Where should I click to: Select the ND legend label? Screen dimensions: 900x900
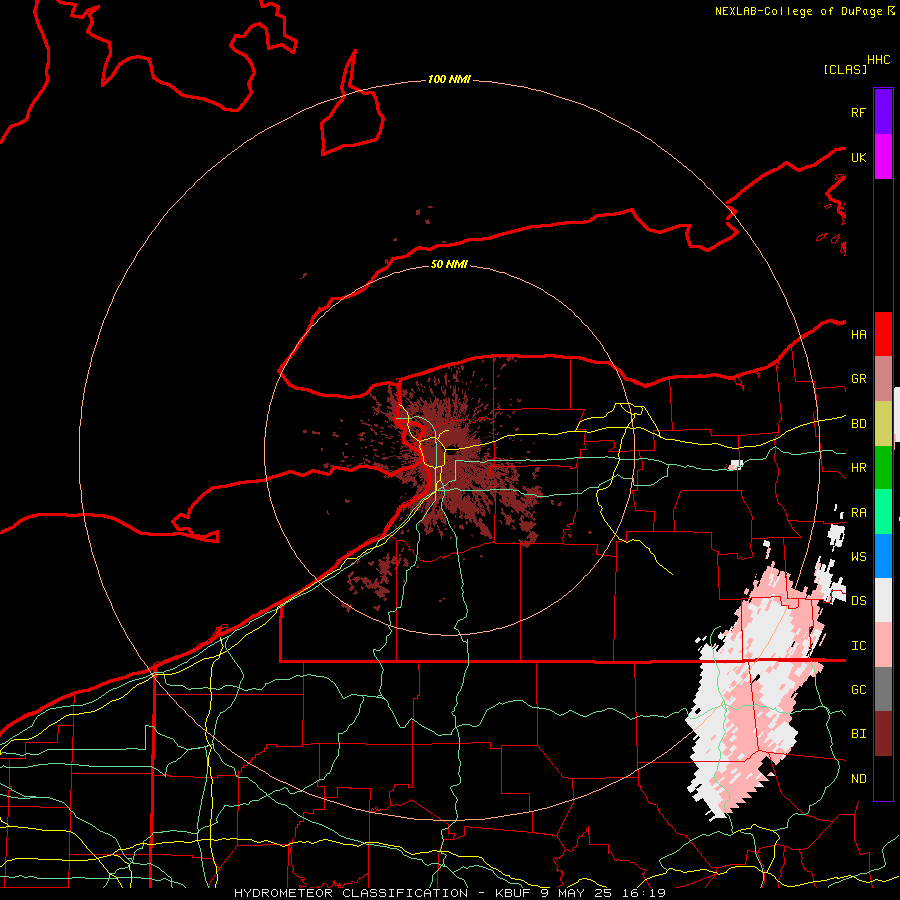[858, 779]
